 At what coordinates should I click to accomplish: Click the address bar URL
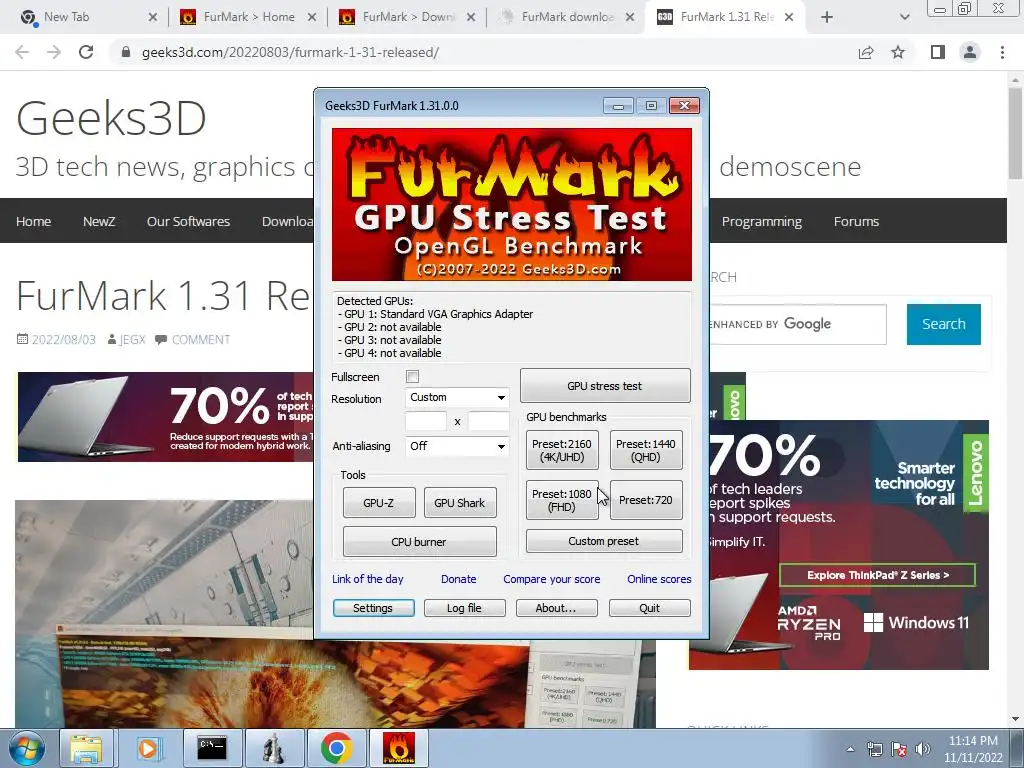291,52
